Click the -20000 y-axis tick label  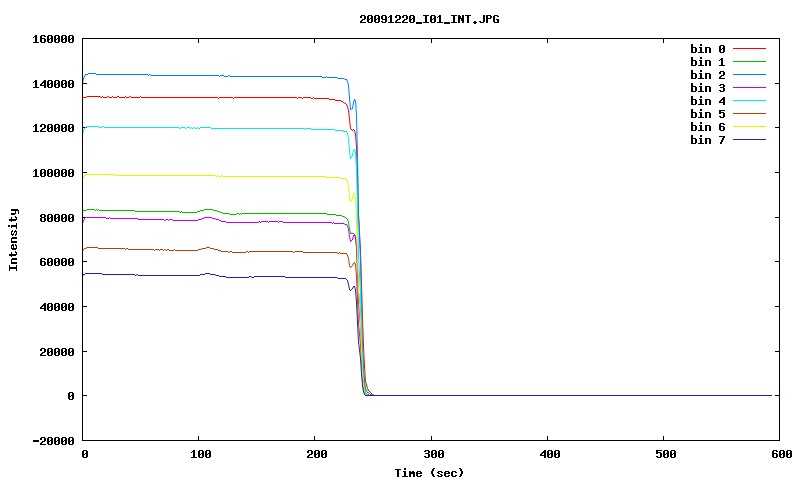click(53, 441)
